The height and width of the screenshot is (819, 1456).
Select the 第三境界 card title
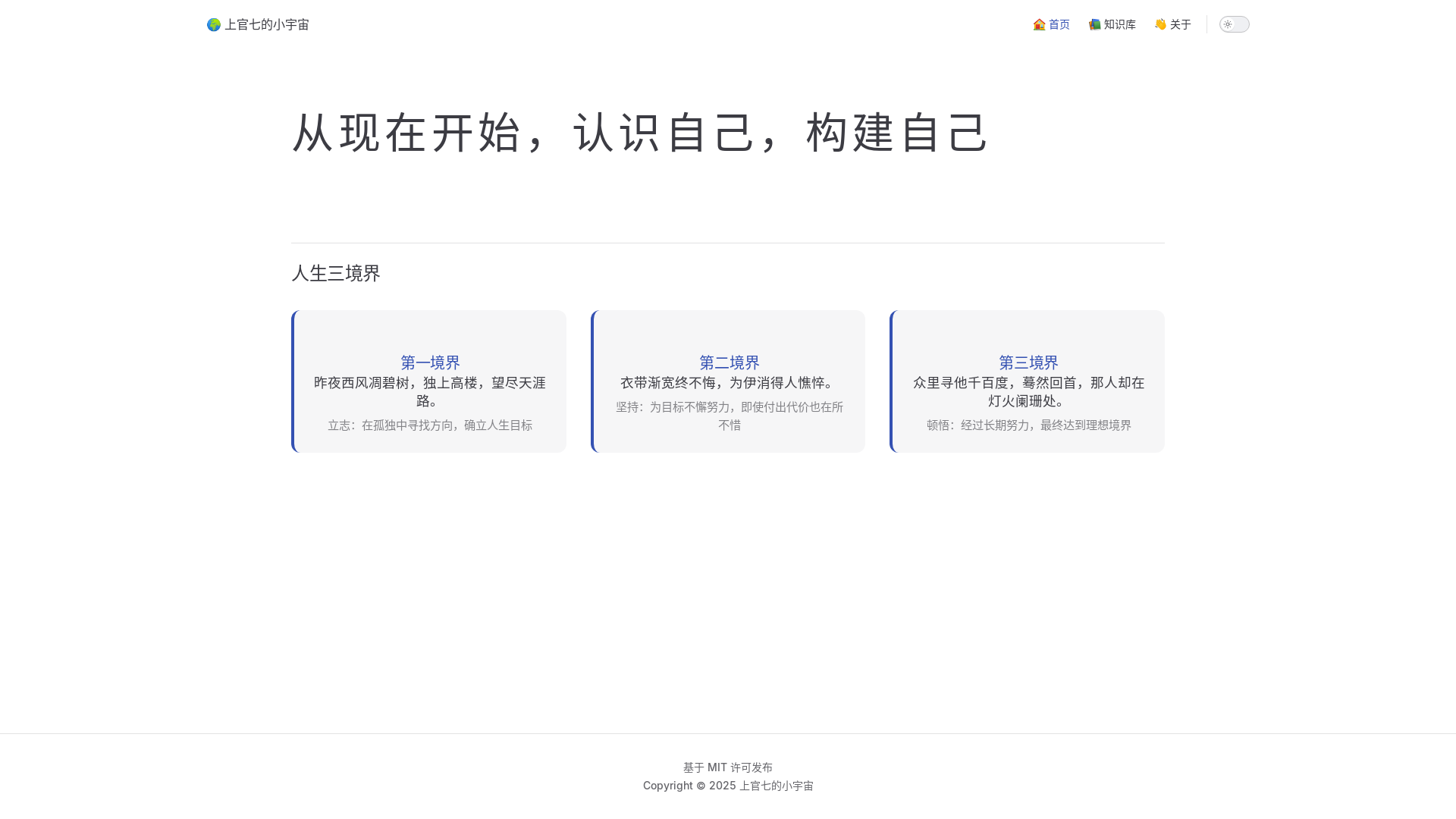click(x=1028, y=362)
